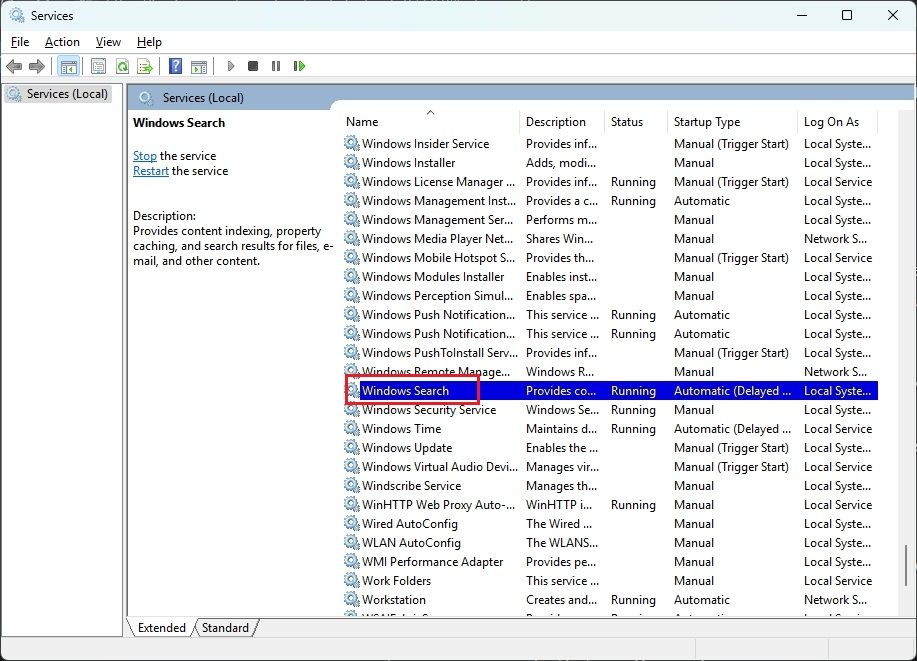Sort by the Name column header

click(x=430, y=122)
